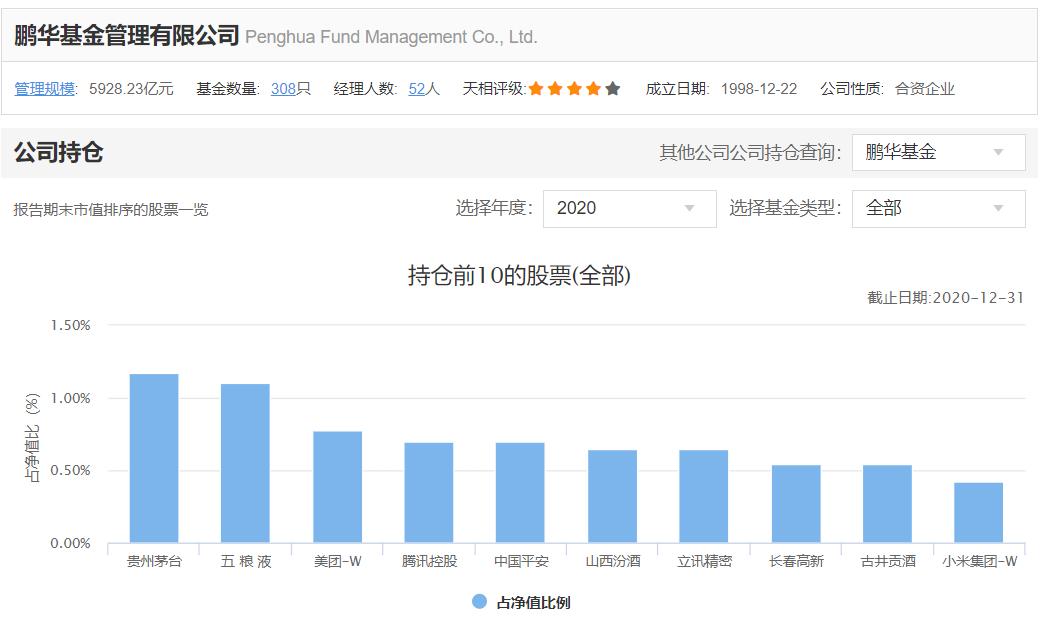Click the fourth rating star
The height and width of the screenshot is (622, 1041).
[x=592, y=88]
